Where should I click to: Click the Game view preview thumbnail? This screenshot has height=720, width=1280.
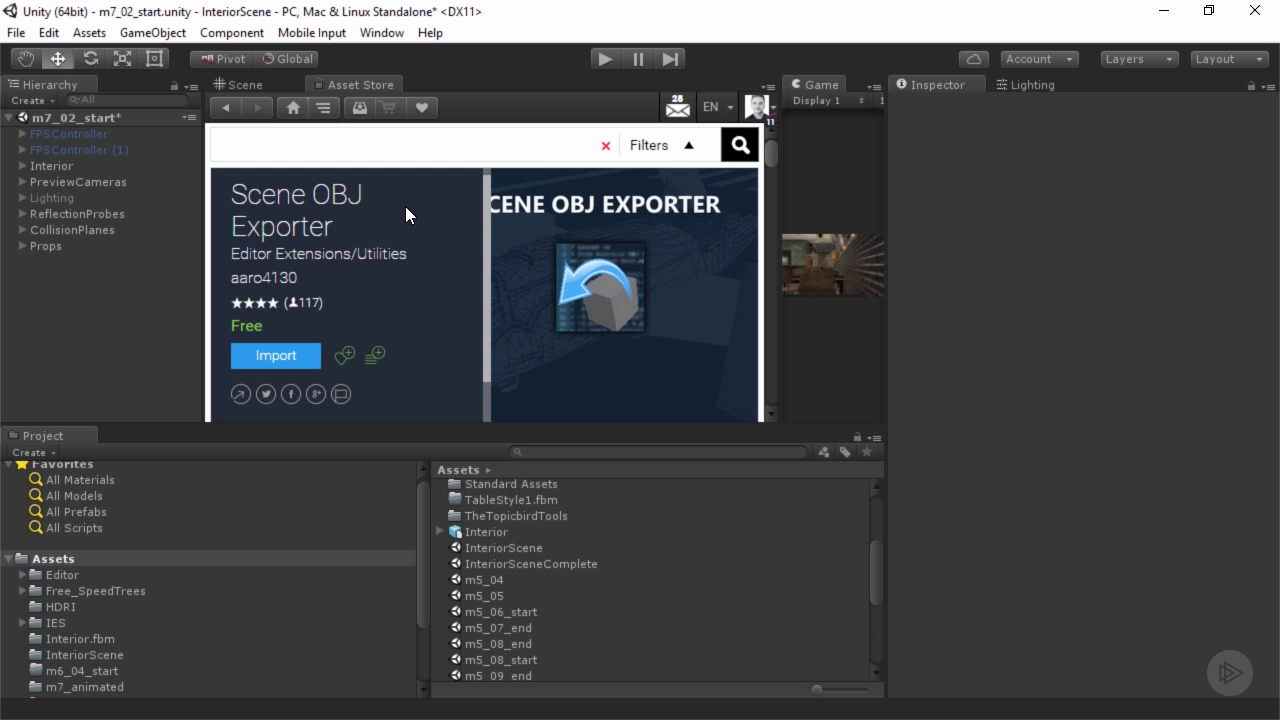tap(832, 265)
